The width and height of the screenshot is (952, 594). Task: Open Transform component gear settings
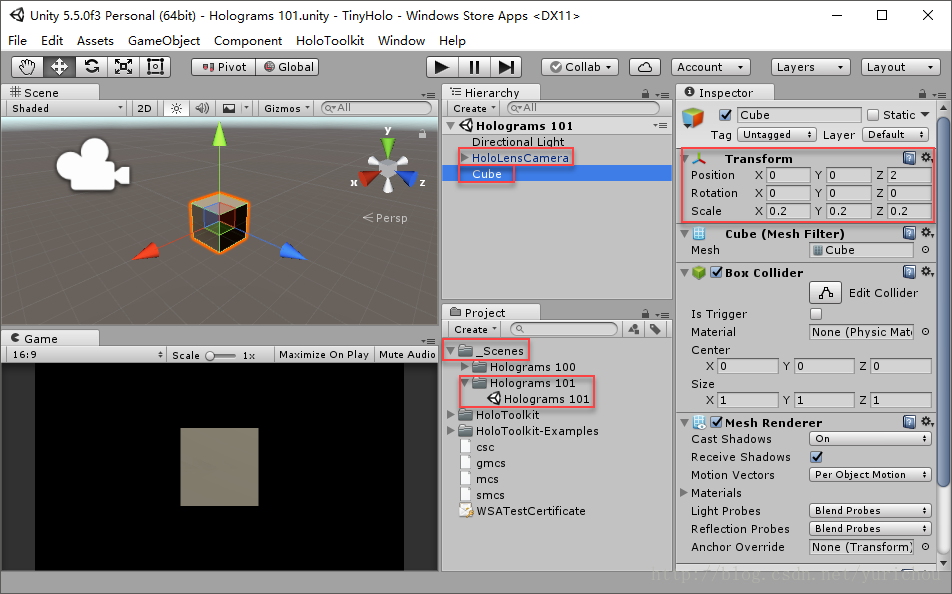(927, 158)
